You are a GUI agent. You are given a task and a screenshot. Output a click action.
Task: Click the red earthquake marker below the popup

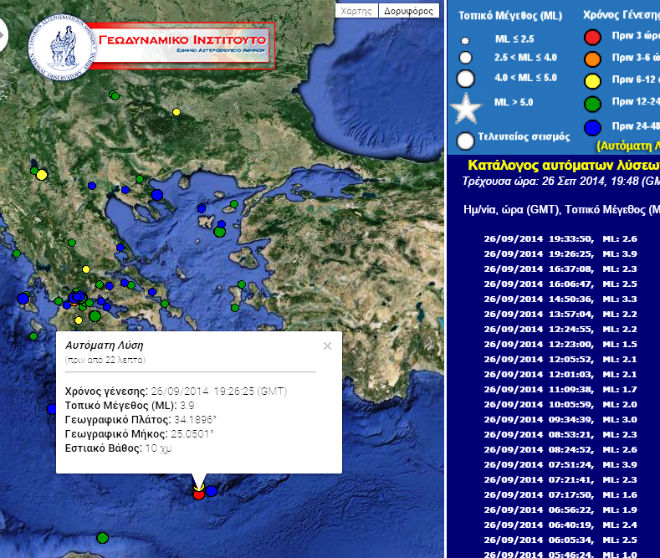click(198, 494)
